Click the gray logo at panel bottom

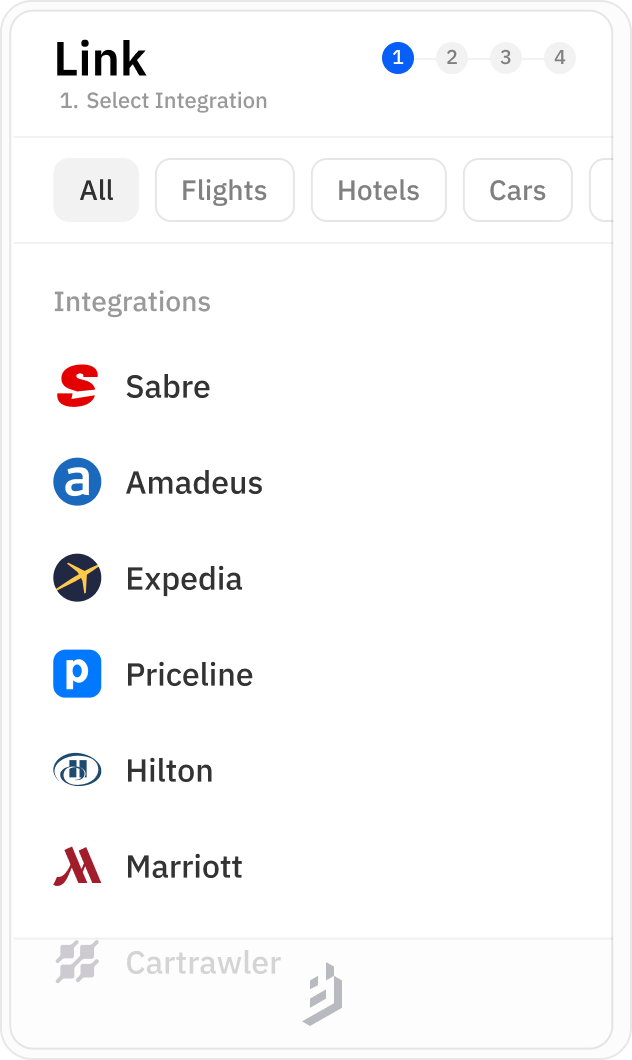tap(323, 995)
